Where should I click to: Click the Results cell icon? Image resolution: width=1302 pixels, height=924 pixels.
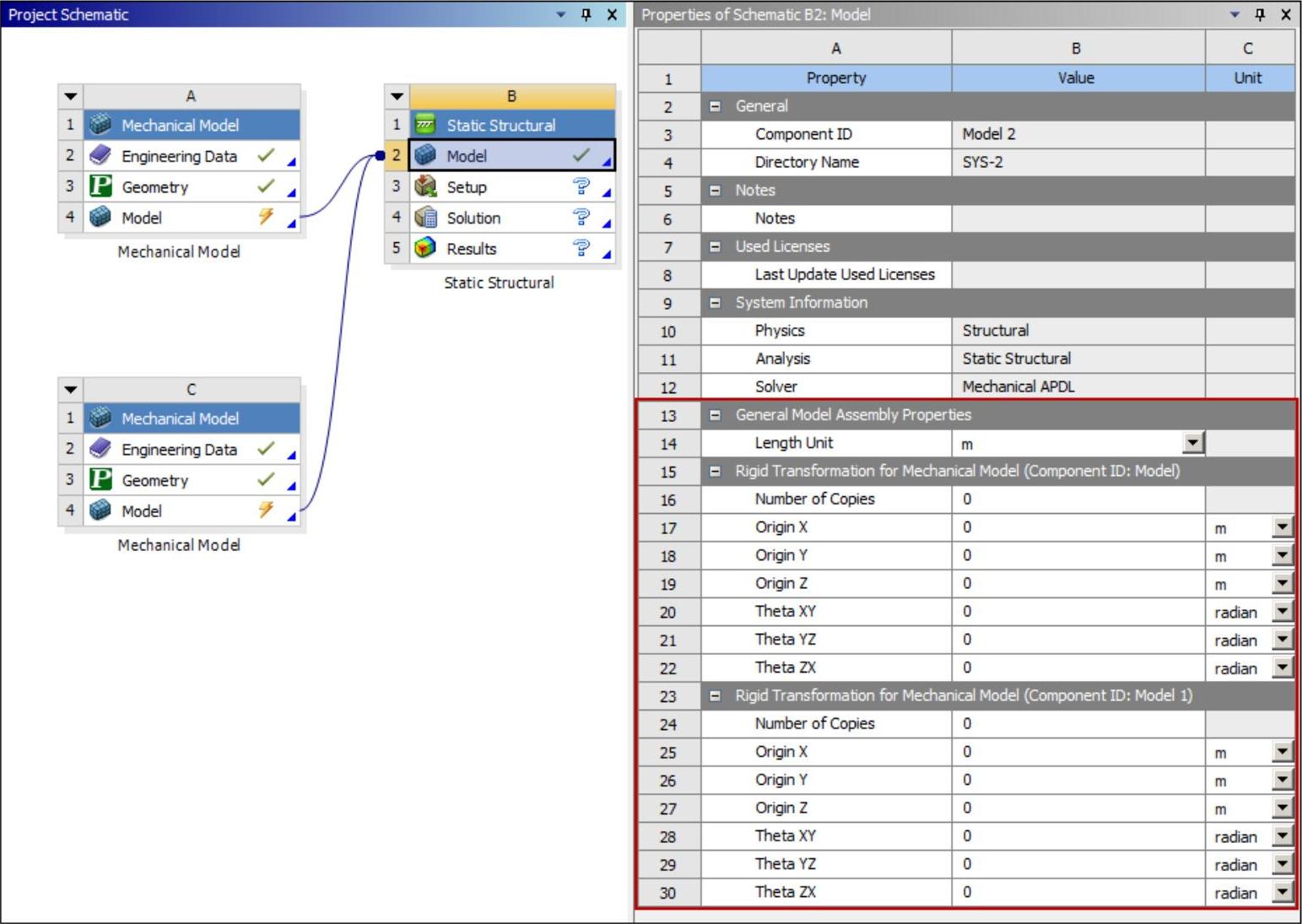(x=425, y=248)
